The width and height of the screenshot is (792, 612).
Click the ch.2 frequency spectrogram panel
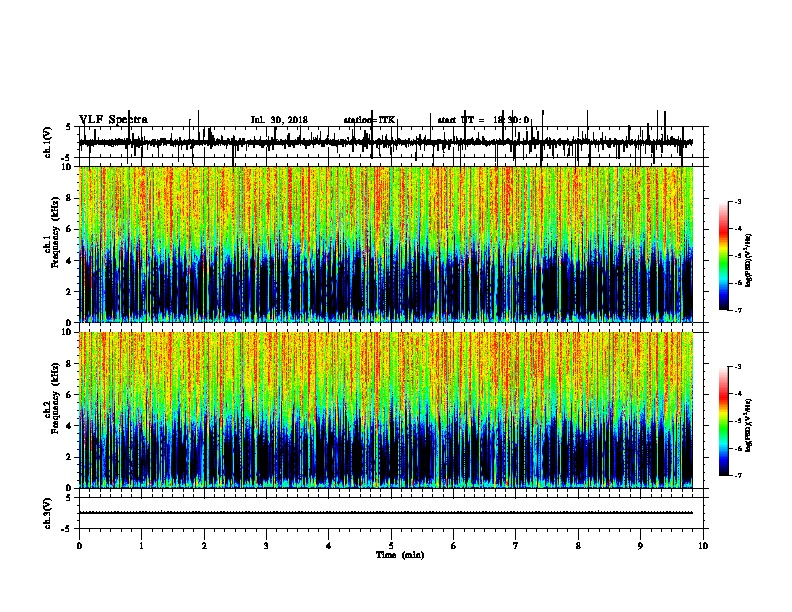386,410
